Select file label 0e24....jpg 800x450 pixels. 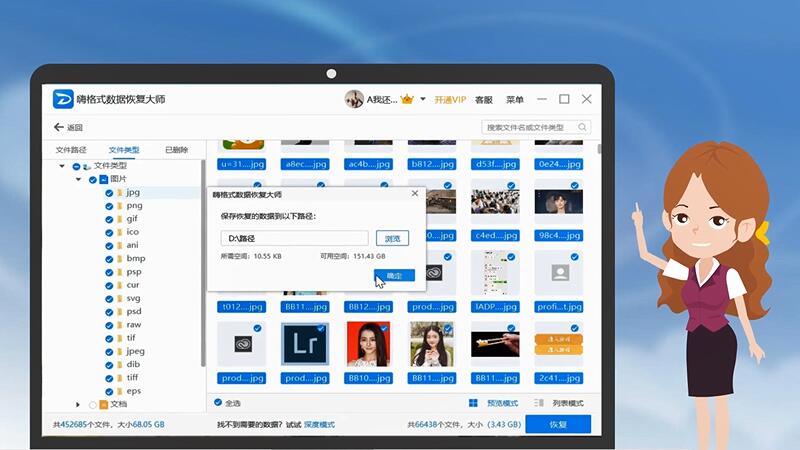point(559,164)
